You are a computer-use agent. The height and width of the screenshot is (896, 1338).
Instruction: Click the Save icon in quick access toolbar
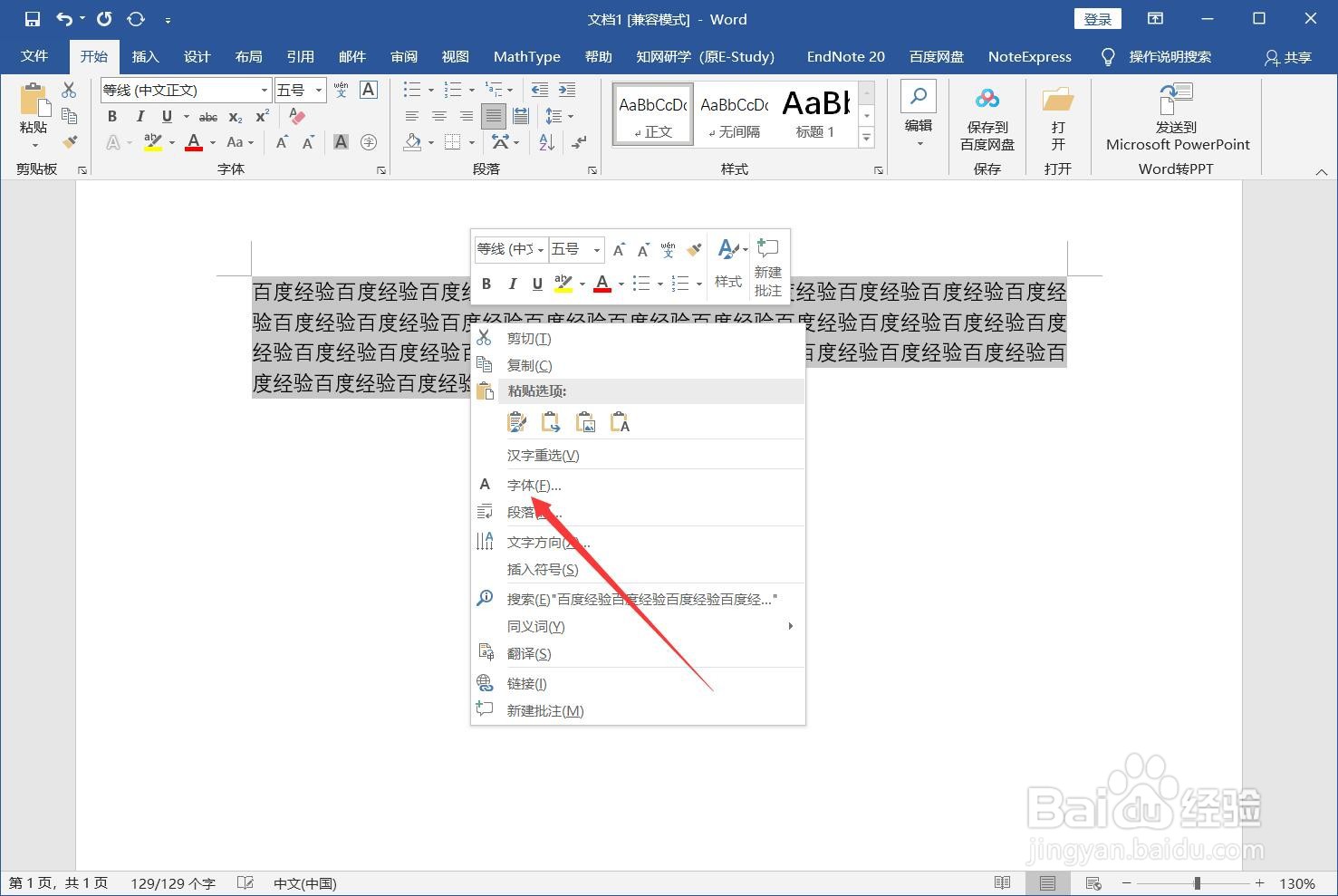click(33, 19)
